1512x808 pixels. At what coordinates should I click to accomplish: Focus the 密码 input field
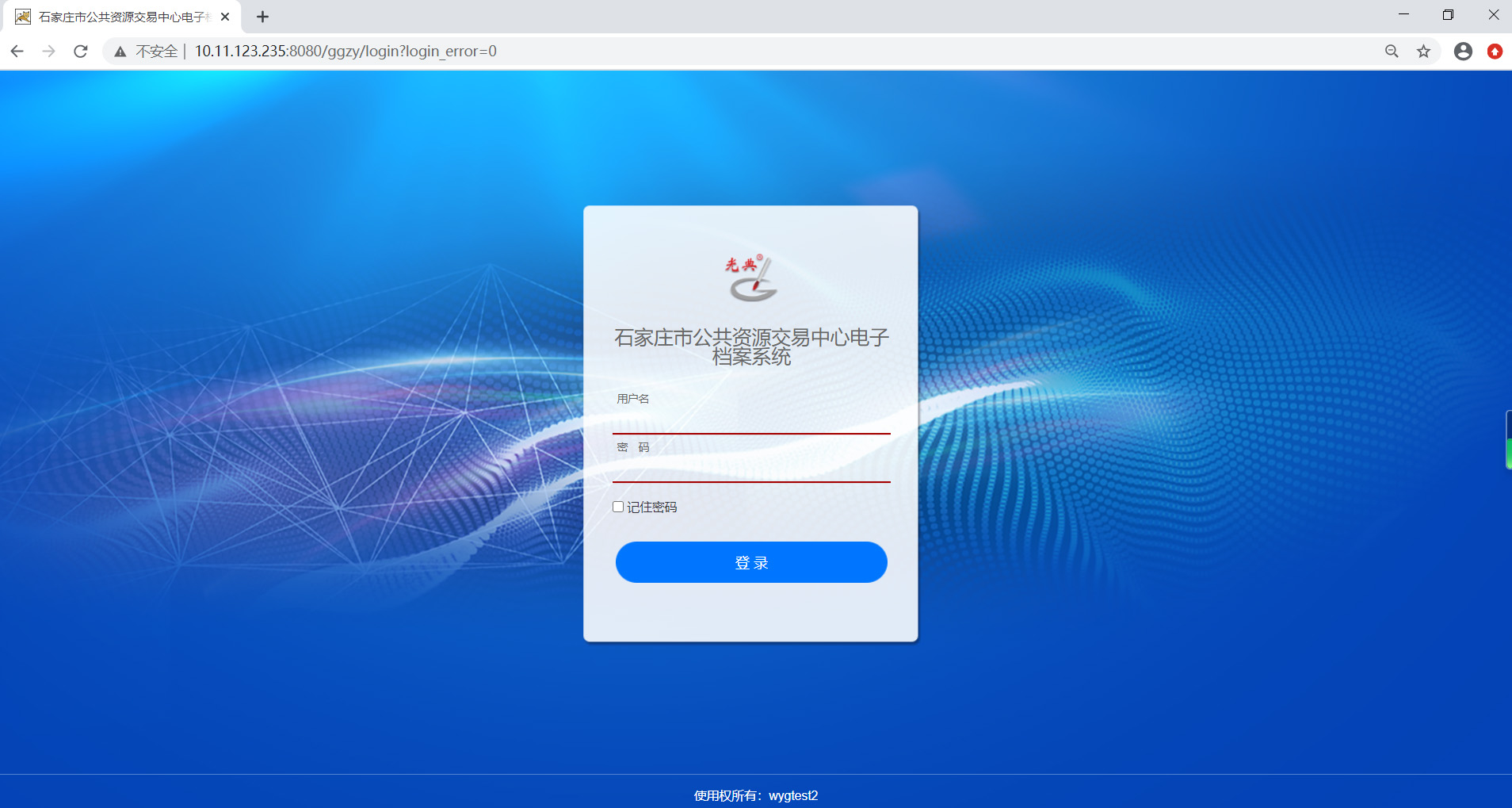[751, 468]
